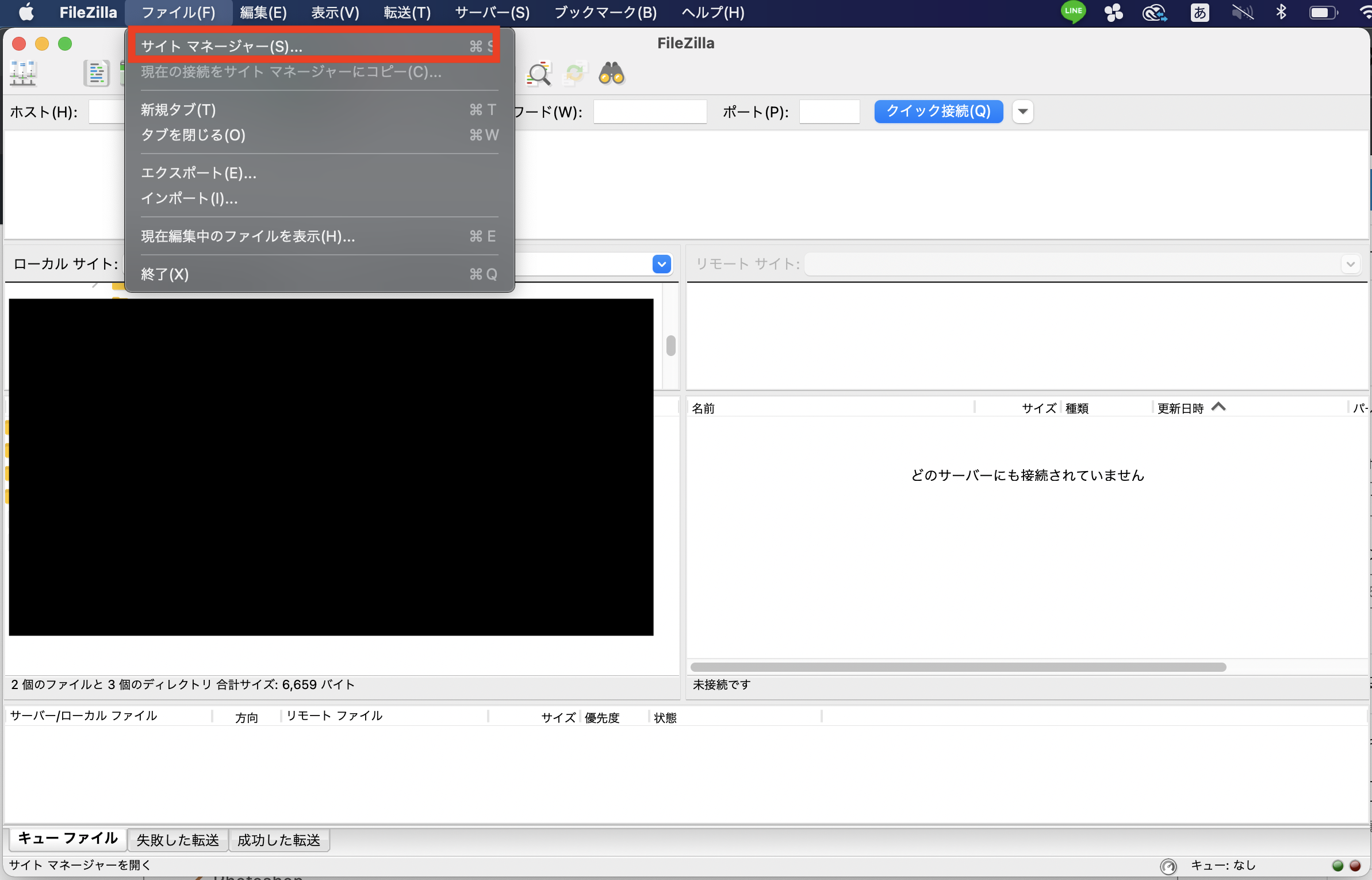Open the Apple menu
Image resolution: width=1372 pixels, height=880 pixels.
pyautogui.click(x=26, y=12)
